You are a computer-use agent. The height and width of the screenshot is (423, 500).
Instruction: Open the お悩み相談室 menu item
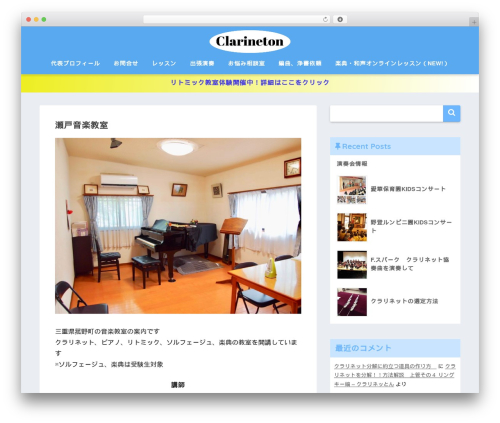coord(246,63)
